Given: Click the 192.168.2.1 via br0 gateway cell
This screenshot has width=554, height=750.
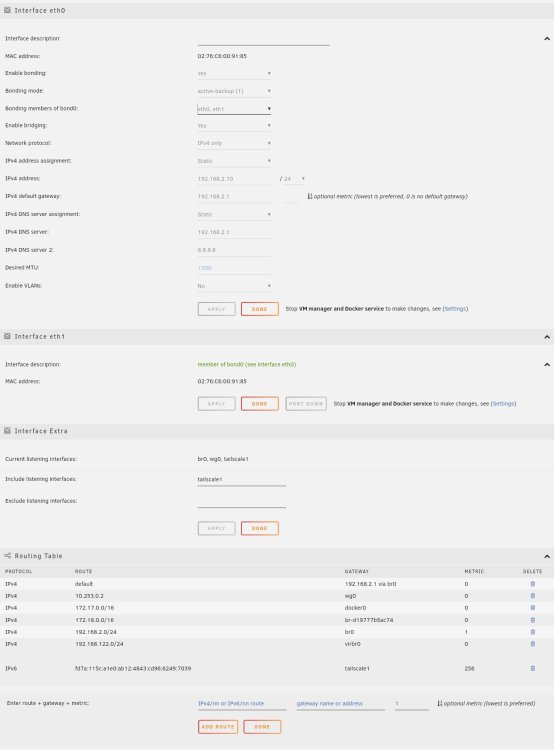Looking at the screenshot, I should pos(370,584).
